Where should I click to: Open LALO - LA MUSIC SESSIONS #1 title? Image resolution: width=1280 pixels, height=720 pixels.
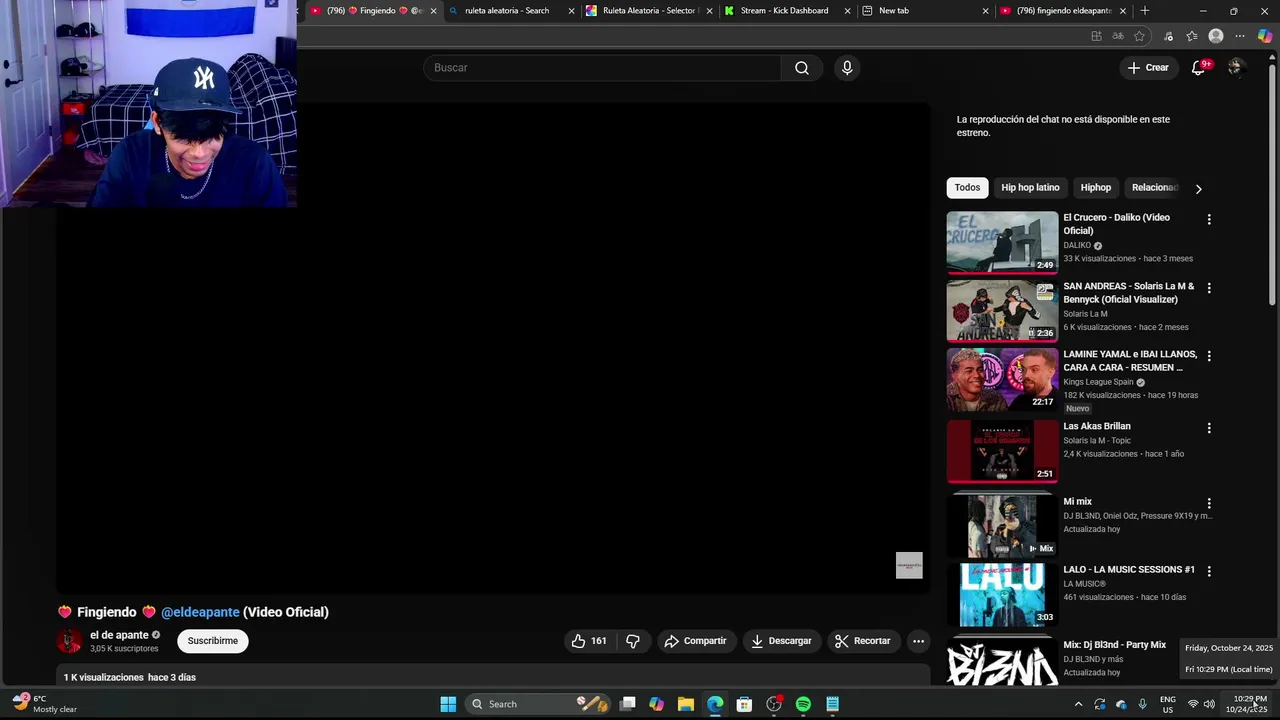tap(1129, 570)
